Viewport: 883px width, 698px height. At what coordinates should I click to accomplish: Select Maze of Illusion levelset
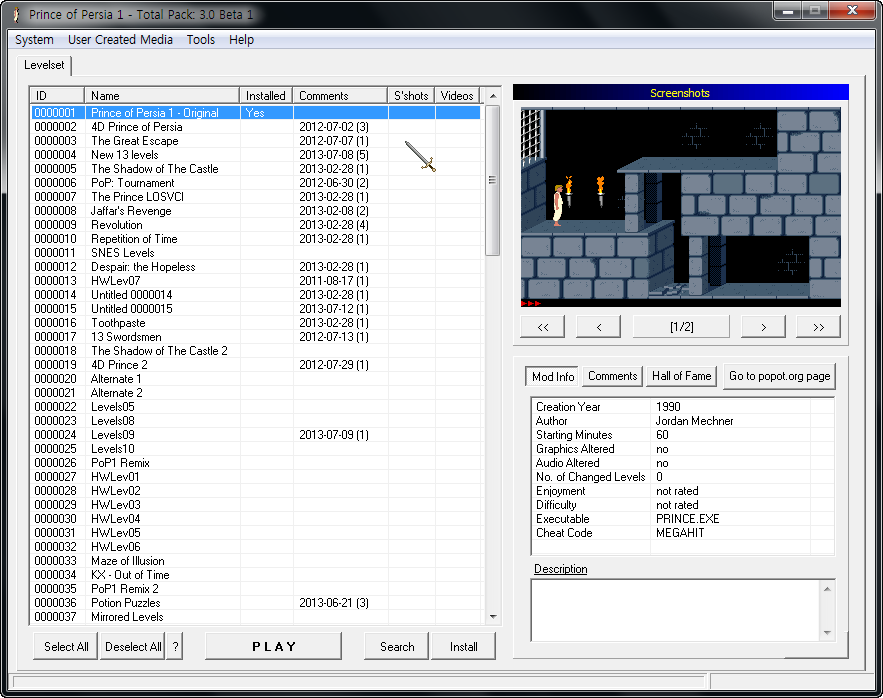pos(256,561)
